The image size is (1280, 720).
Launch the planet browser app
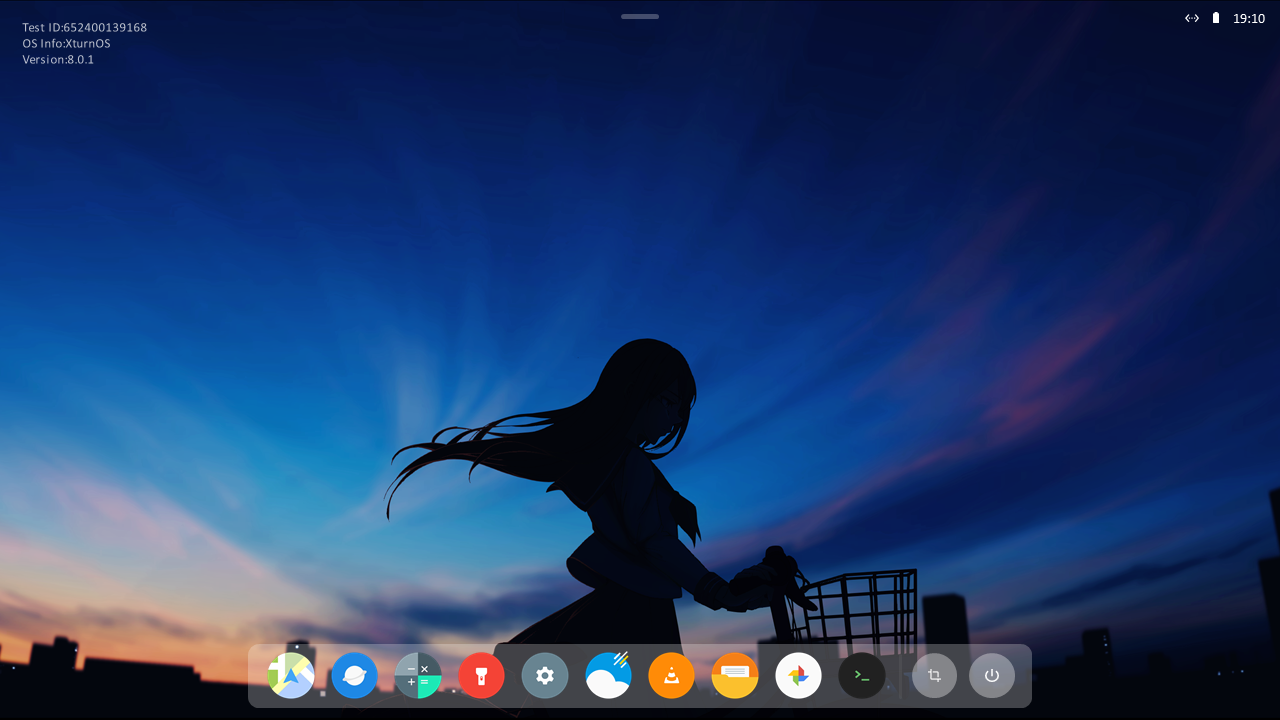point(354,676)
